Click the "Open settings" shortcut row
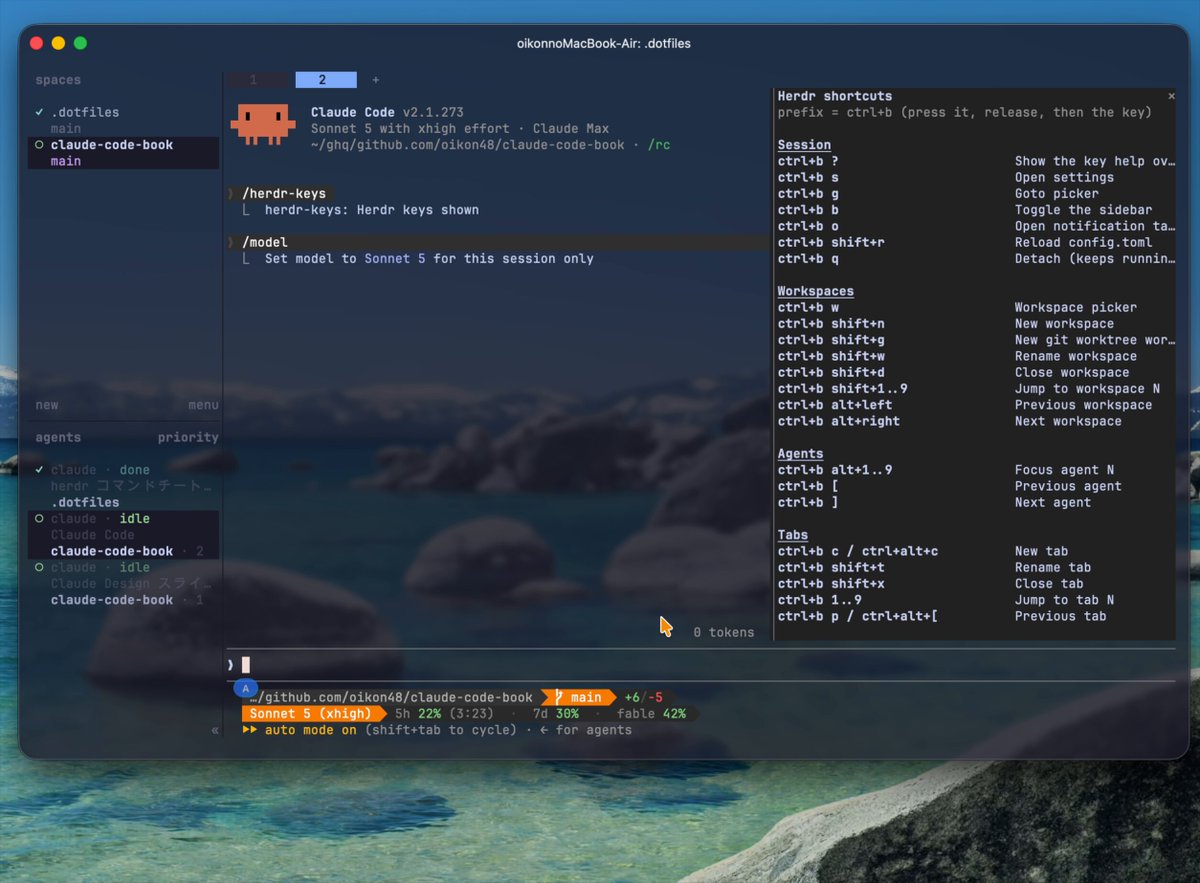Image resolution: width=1200 pixels, height=883 pixels. click(x=977, y=177)
